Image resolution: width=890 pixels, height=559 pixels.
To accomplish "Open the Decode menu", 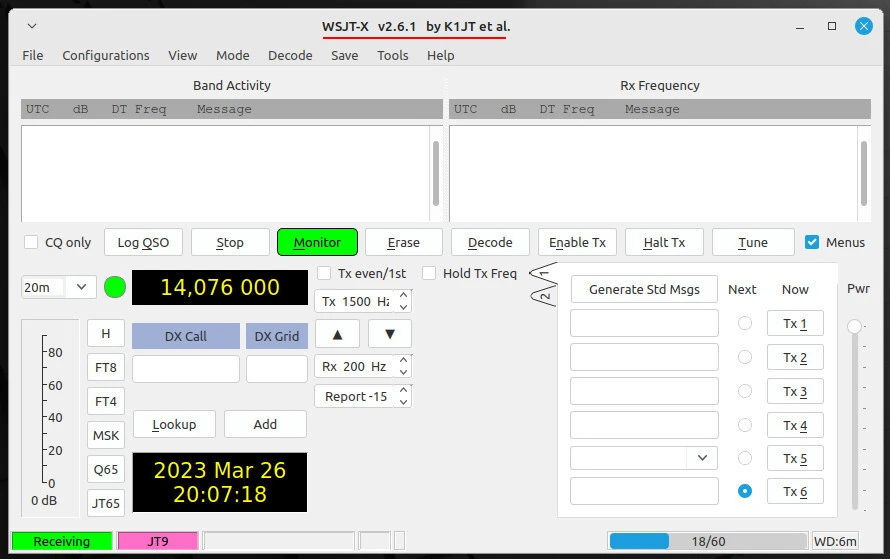I will [x=290, y=55].
